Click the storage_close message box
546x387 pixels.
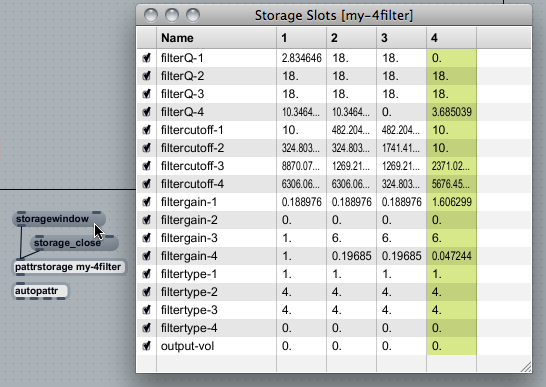point(75,243)
